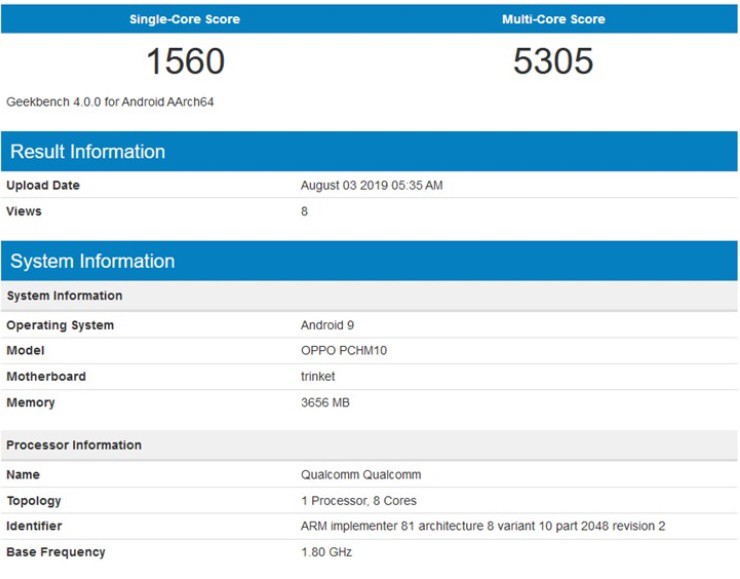Click the Memory label
Image resolution: width=740 pixels, height=579 pixels.
pos(31,403)
